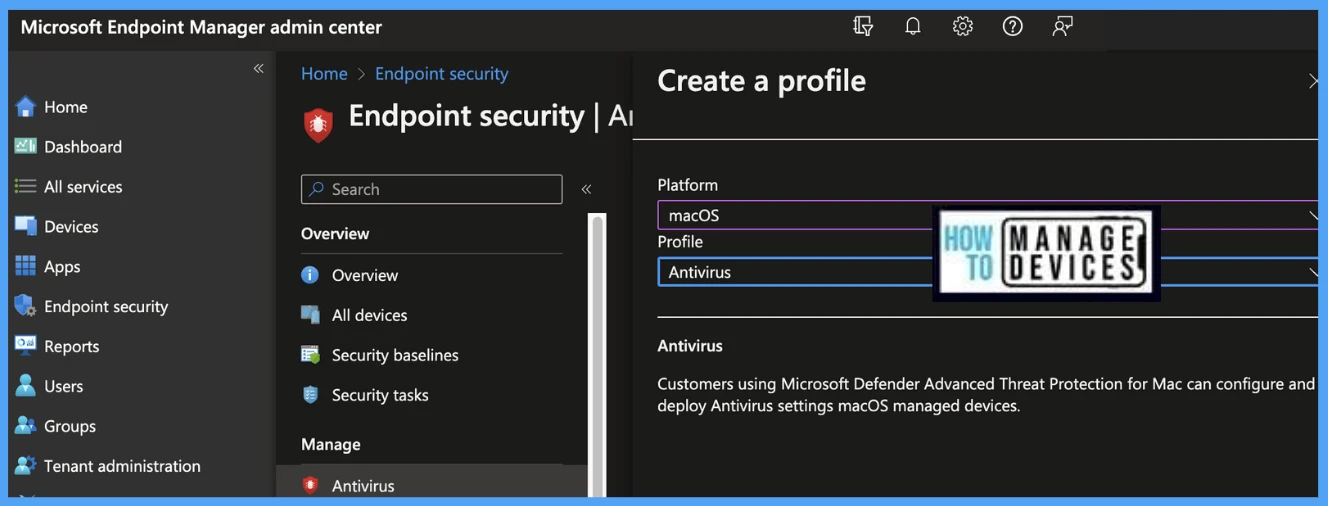Screen dimensions: 1328x506
Task: Click the Reports icon in sidebar
Action: 25,346
